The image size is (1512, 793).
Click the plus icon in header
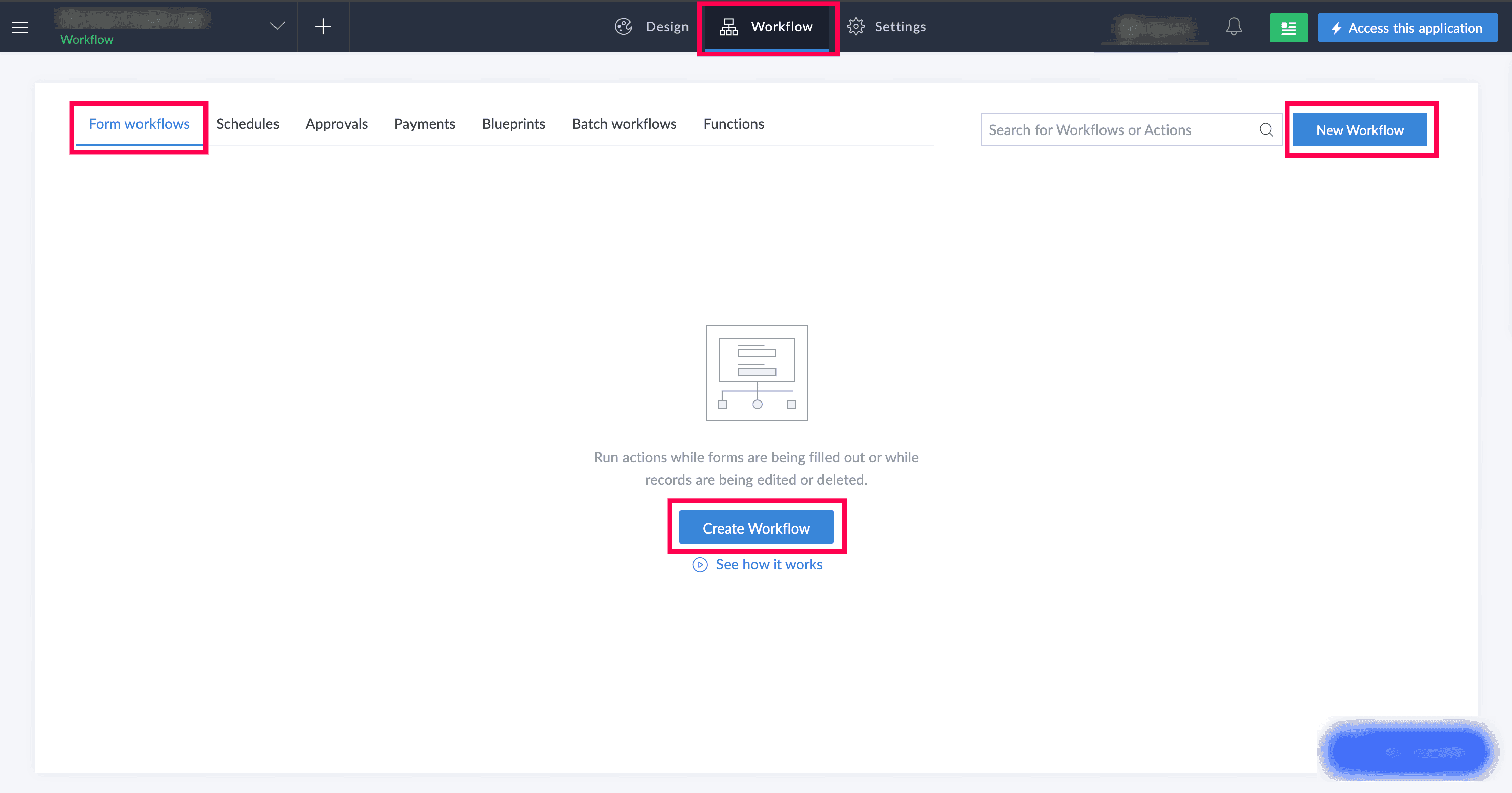(323, 26)
